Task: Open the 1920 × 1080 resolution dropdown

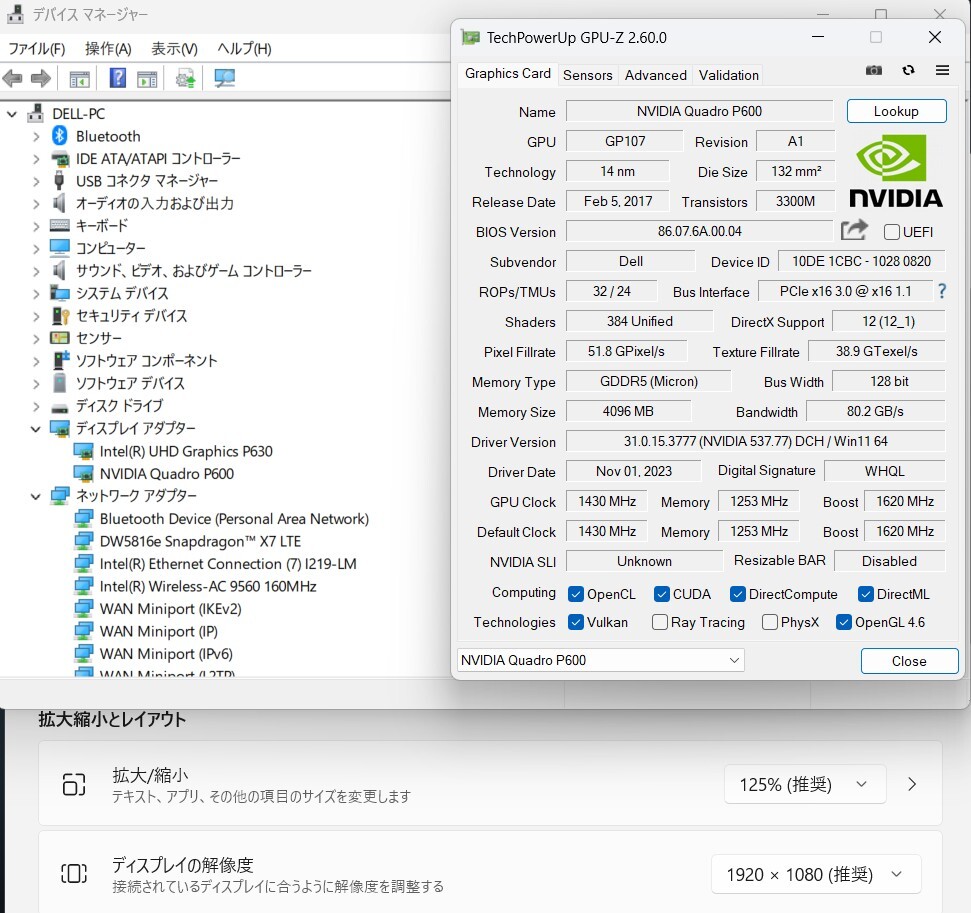Action: pyautogui.click(x=816, y=875)
